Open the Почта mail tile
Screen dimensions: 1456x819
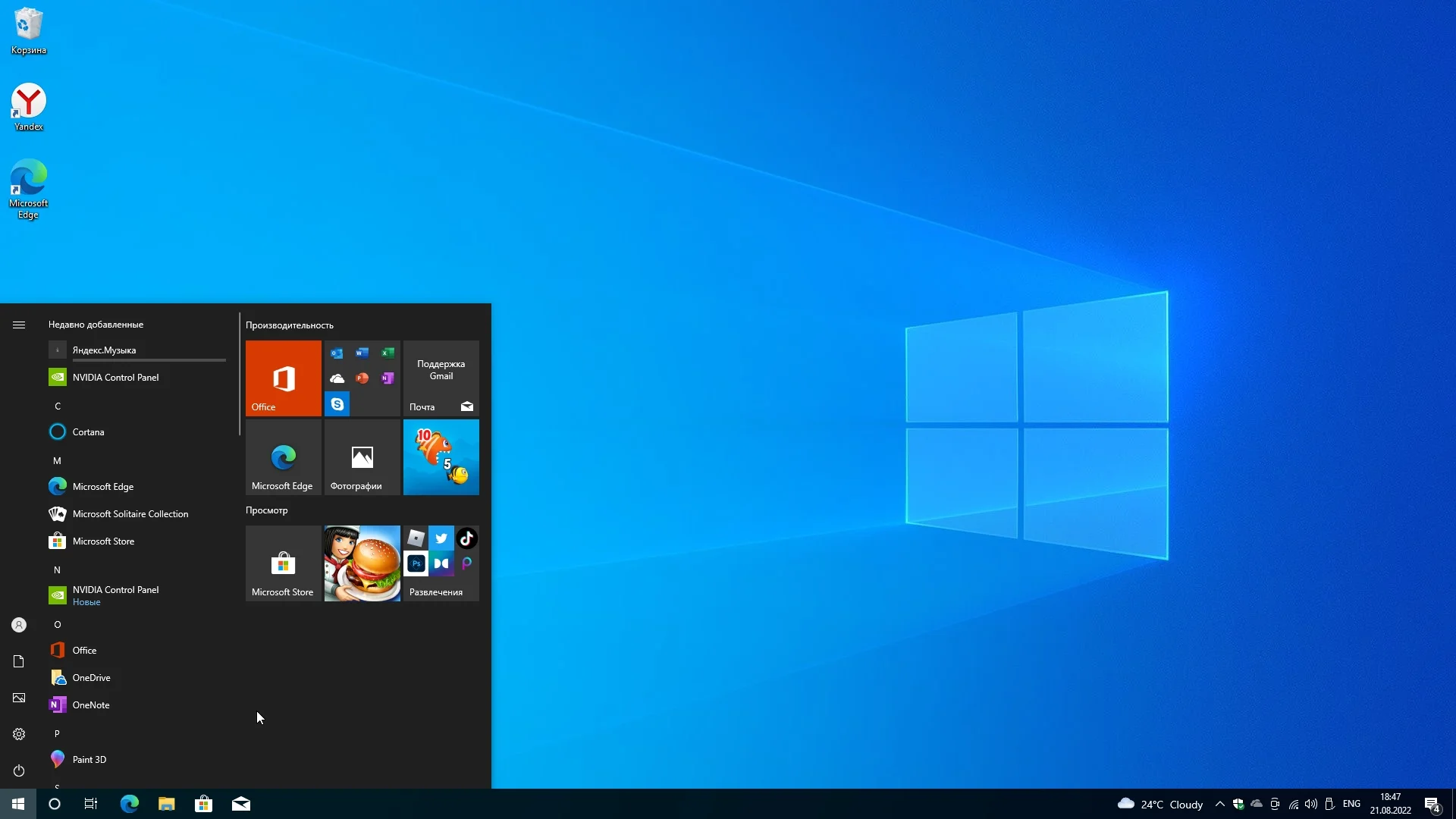pos(441,378)
